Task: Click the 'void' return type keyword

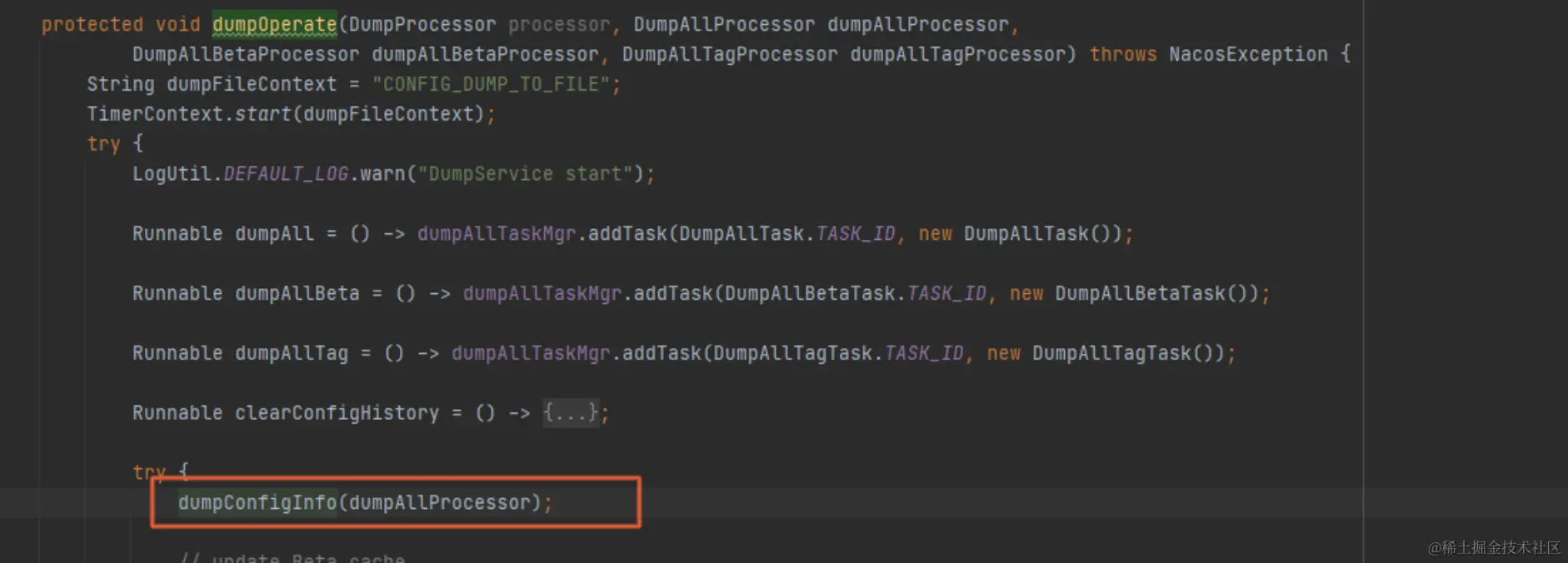Action: [178, 24]
